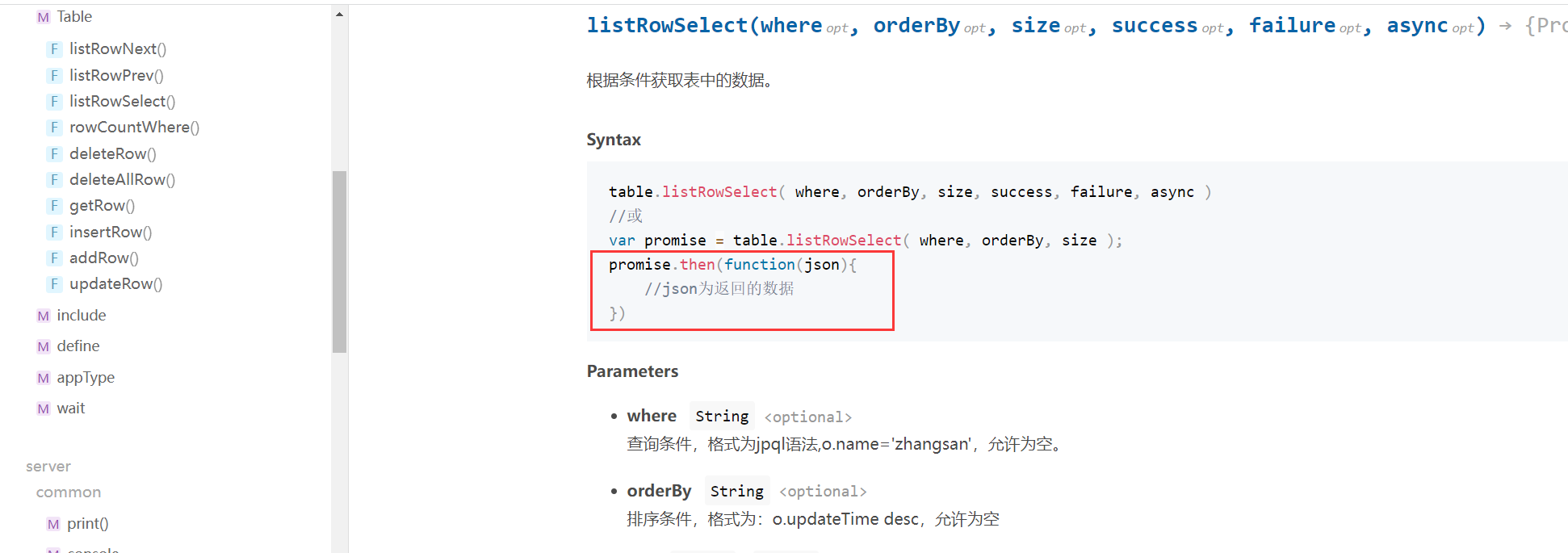This screenshot has height=553, width=1568.
Task: Select getRow() in the navigation list
Action: pyautogui.click(x=102, y=206)
